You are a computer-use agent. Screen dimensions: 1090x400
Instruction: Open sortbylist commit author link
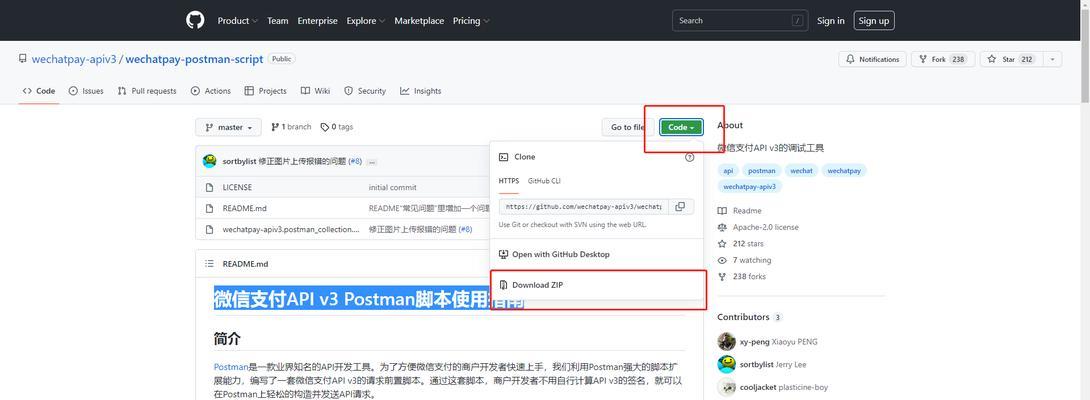239,161
